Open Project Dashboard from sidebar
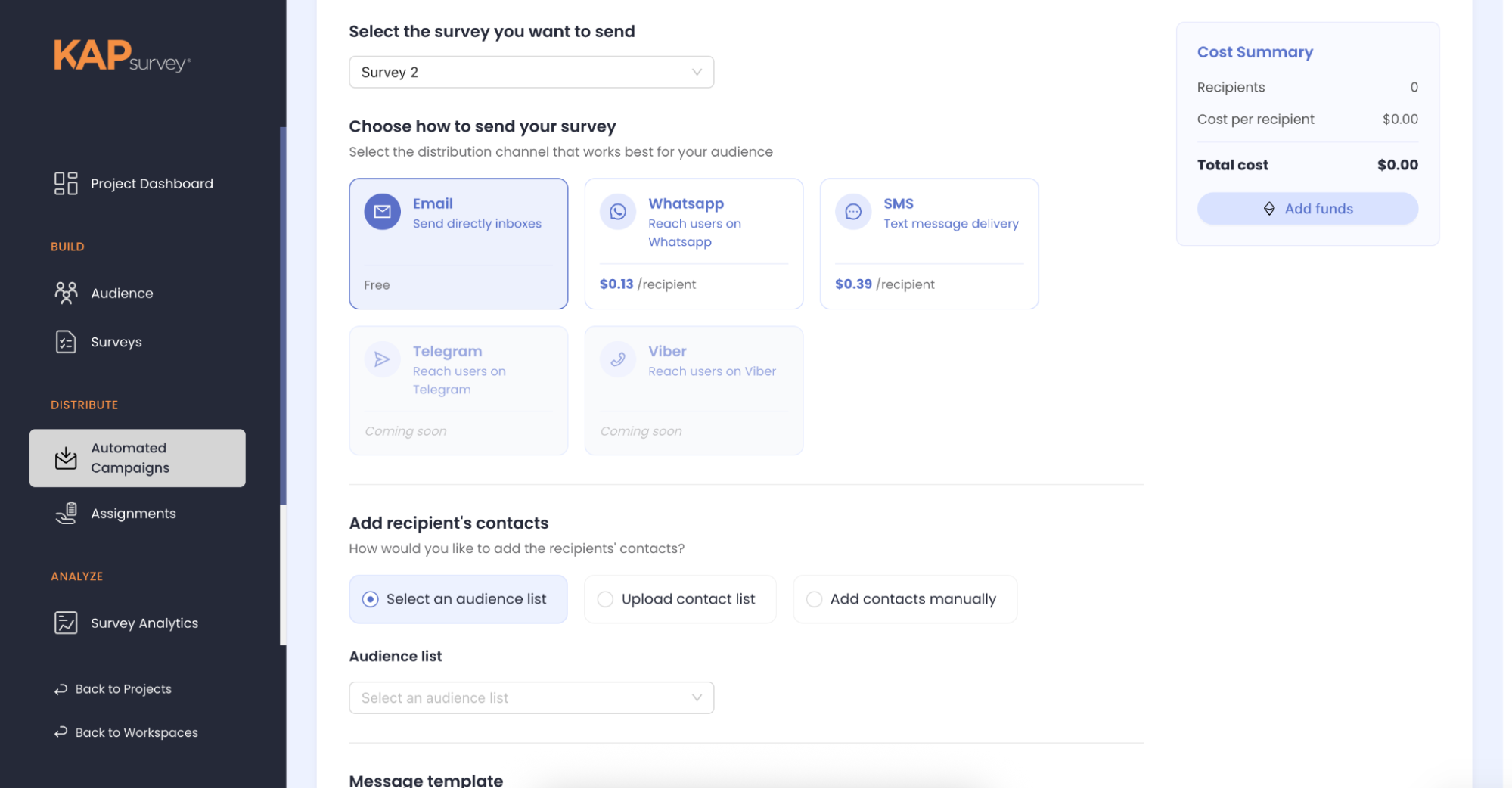 tap(138, 183)
